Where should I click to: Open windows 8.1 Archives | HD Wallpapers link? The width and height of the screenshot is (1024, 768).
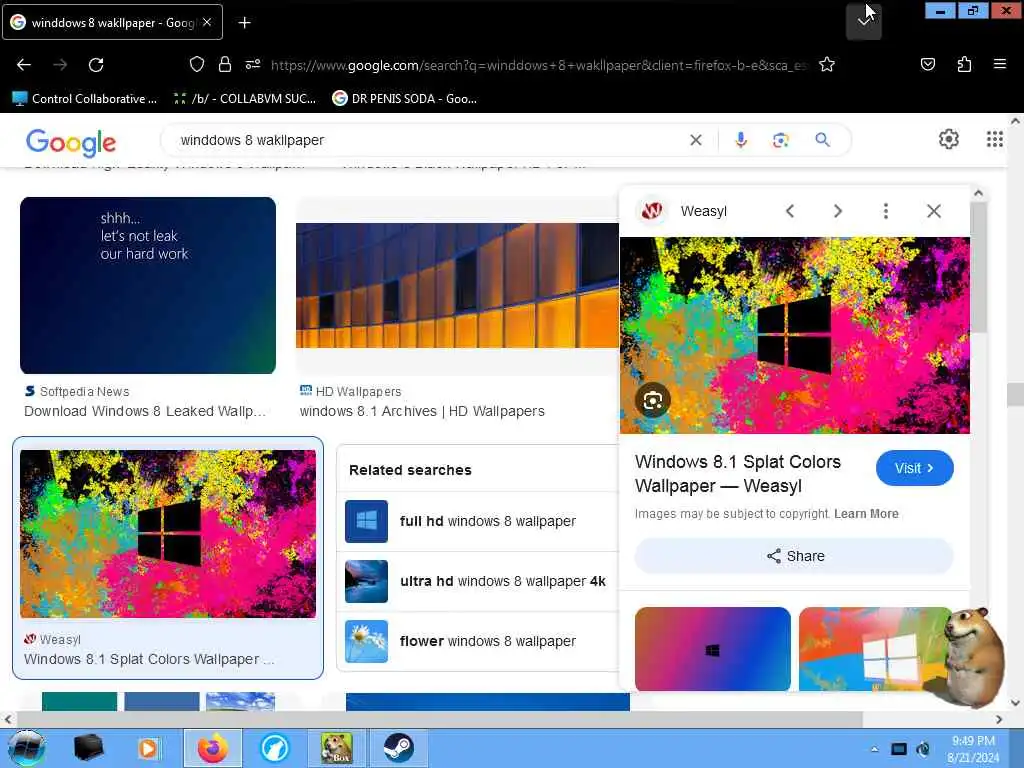point(422,411)
